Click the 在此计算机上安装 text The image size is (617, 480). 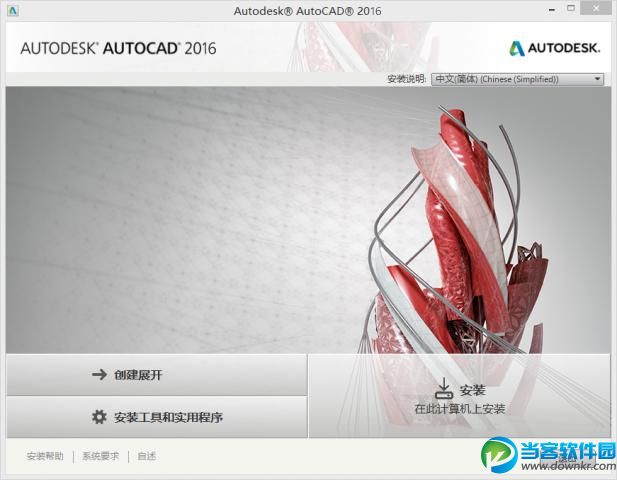(x=460, y=409)
